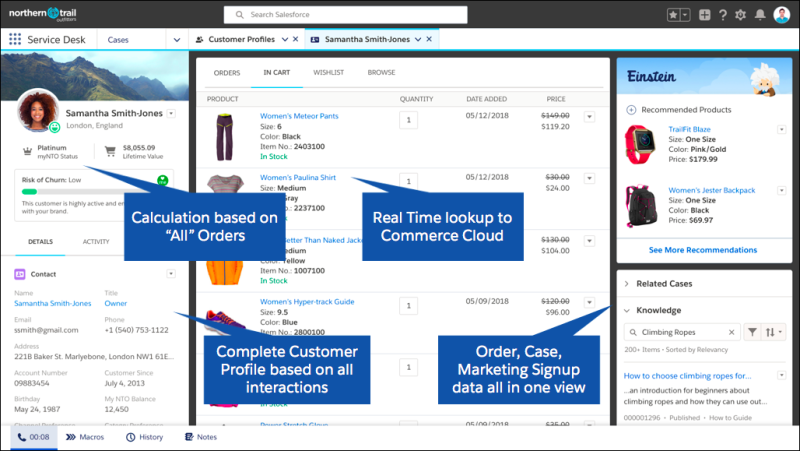Switch to the ORDERS tab
This screenshot has height=451, width=800.
pos(227,73)
